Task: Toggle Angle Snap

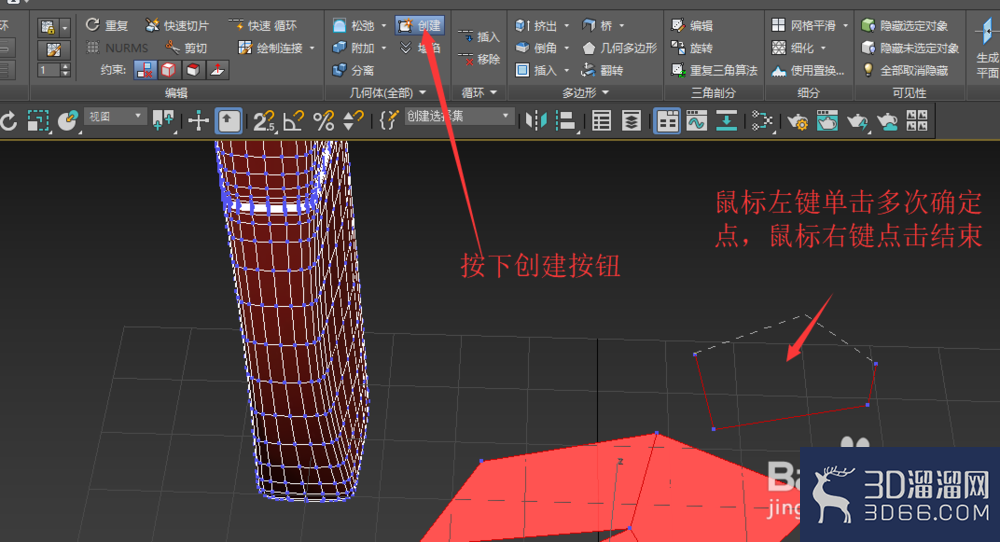Action: coord(293,120)
